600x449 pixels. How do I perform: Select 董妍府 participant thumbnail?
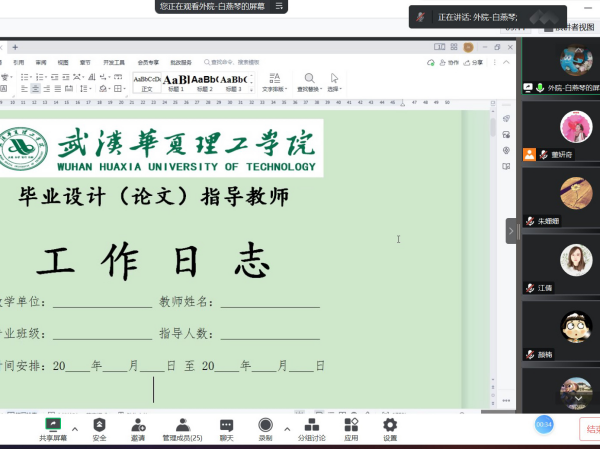coord(561,132)
